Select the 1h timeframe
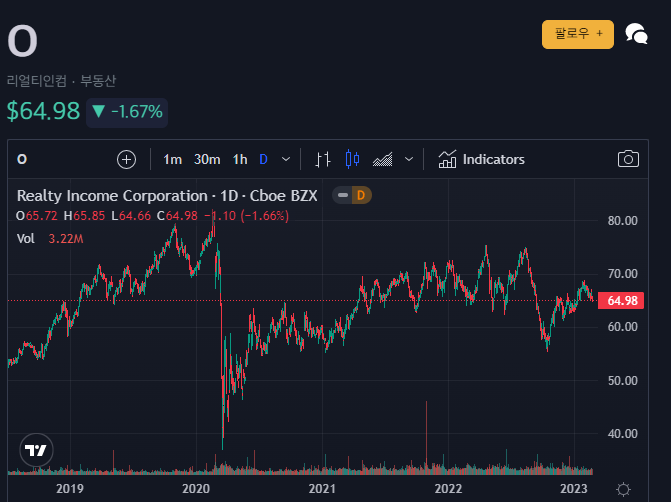The height and width of the screenshot is (502, 671). click(x=240, y=160)
